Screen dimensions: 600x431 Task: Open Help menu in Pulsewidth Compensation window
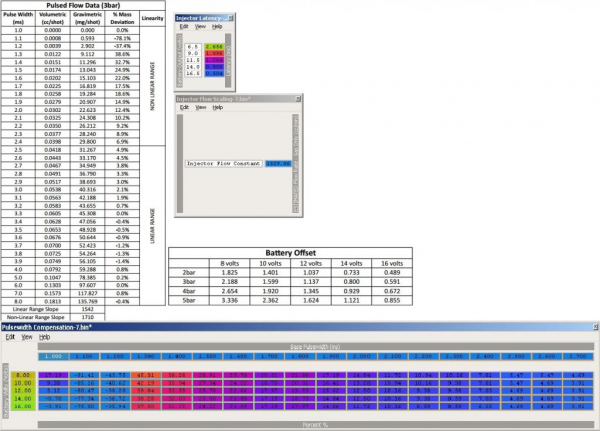pos(45,338)
